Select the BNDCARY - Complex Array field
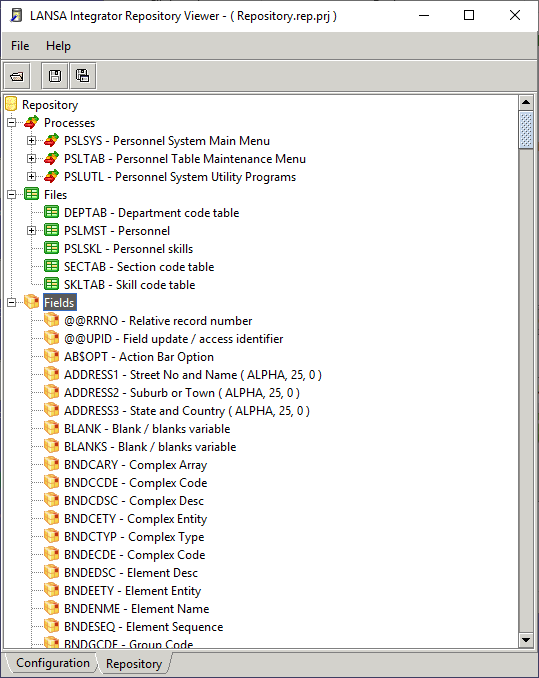The height and width of the screenshot is (678, 539). (x=135, y=465)
